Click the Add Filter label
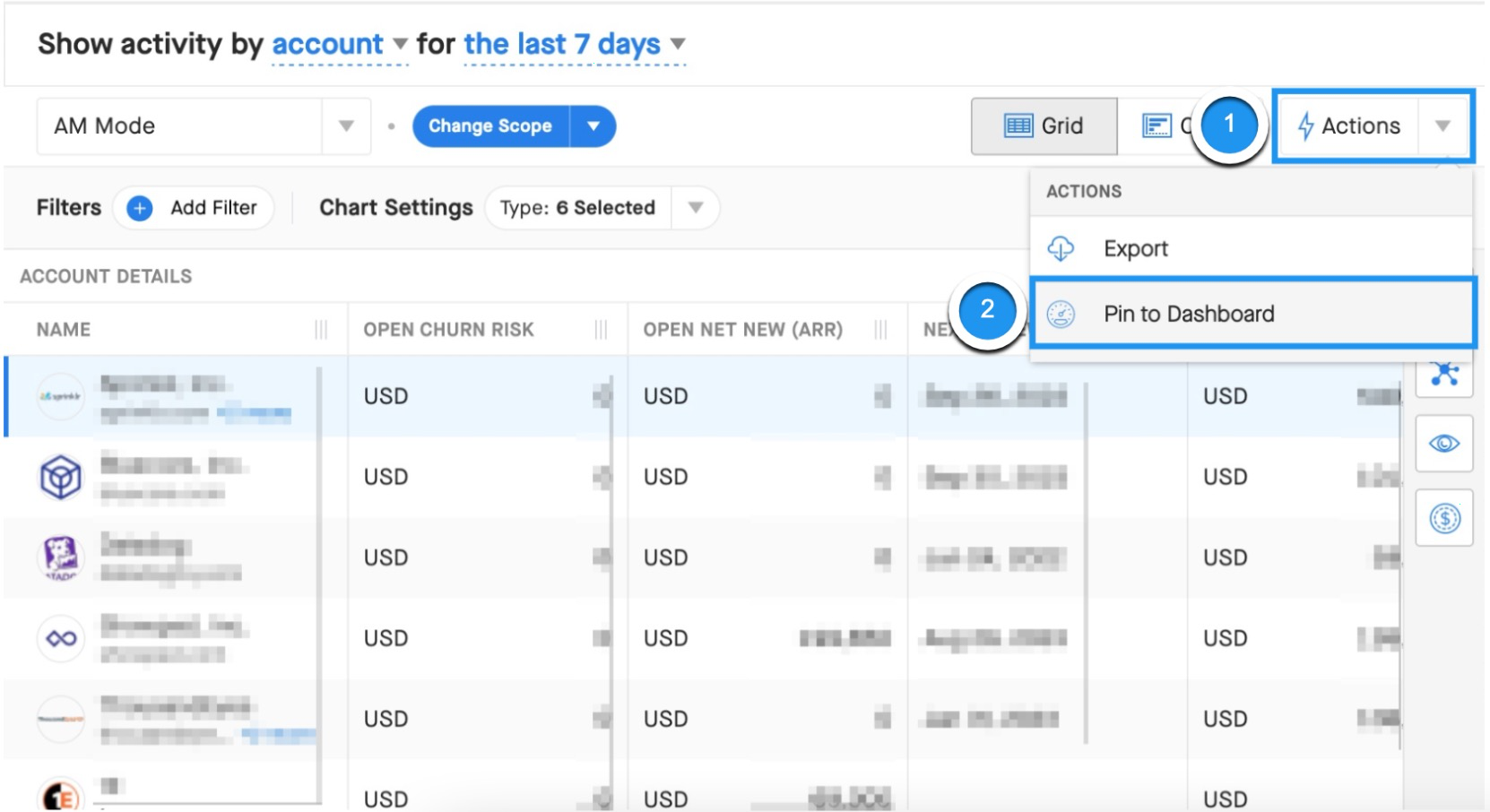 click(x=213, y=208)
